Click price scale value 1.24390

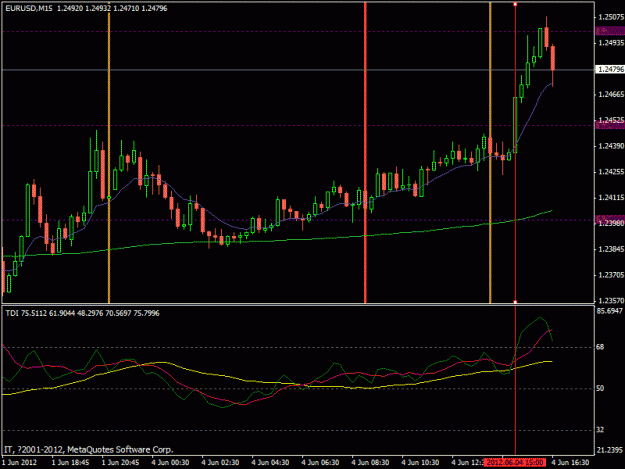tap(611, 146)
